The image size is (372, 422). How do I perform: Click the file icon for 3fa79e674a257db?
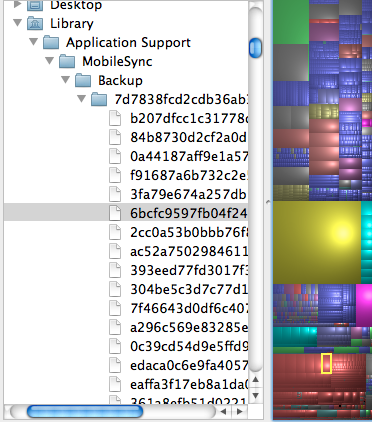tap(115, 194)
